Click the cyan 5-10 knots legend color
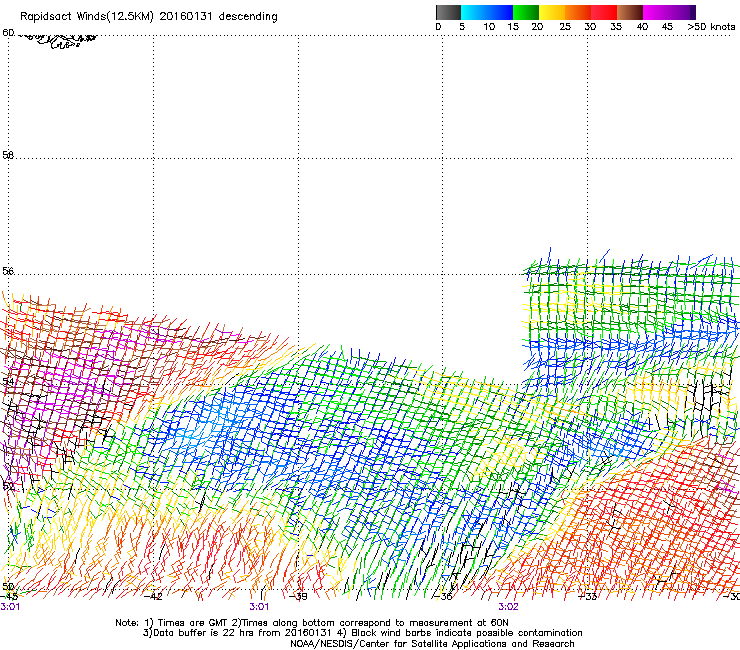740x650 pixels. point(474,12)
